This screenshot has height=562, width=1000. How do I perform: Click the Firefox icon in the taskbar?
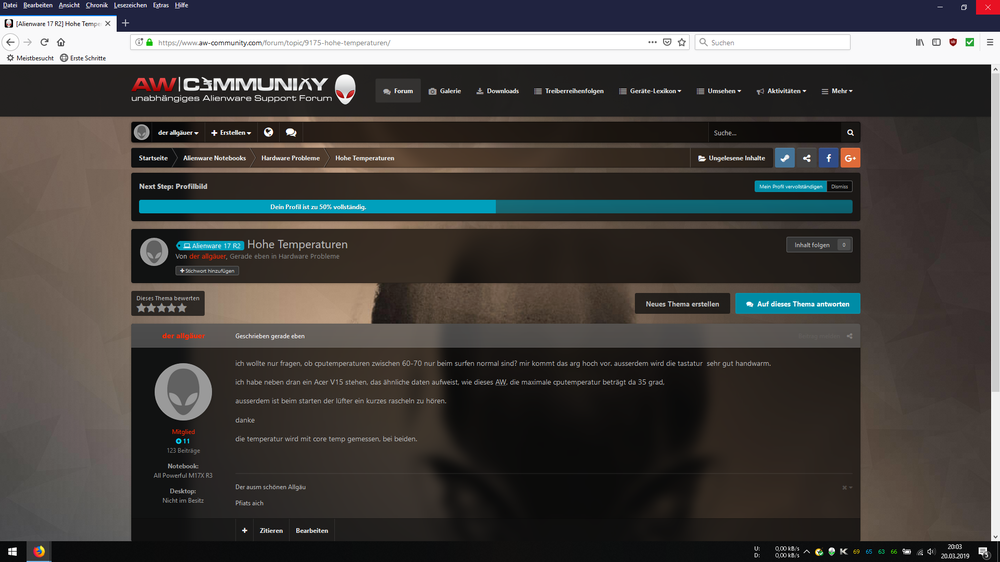(x=40, y=551)
